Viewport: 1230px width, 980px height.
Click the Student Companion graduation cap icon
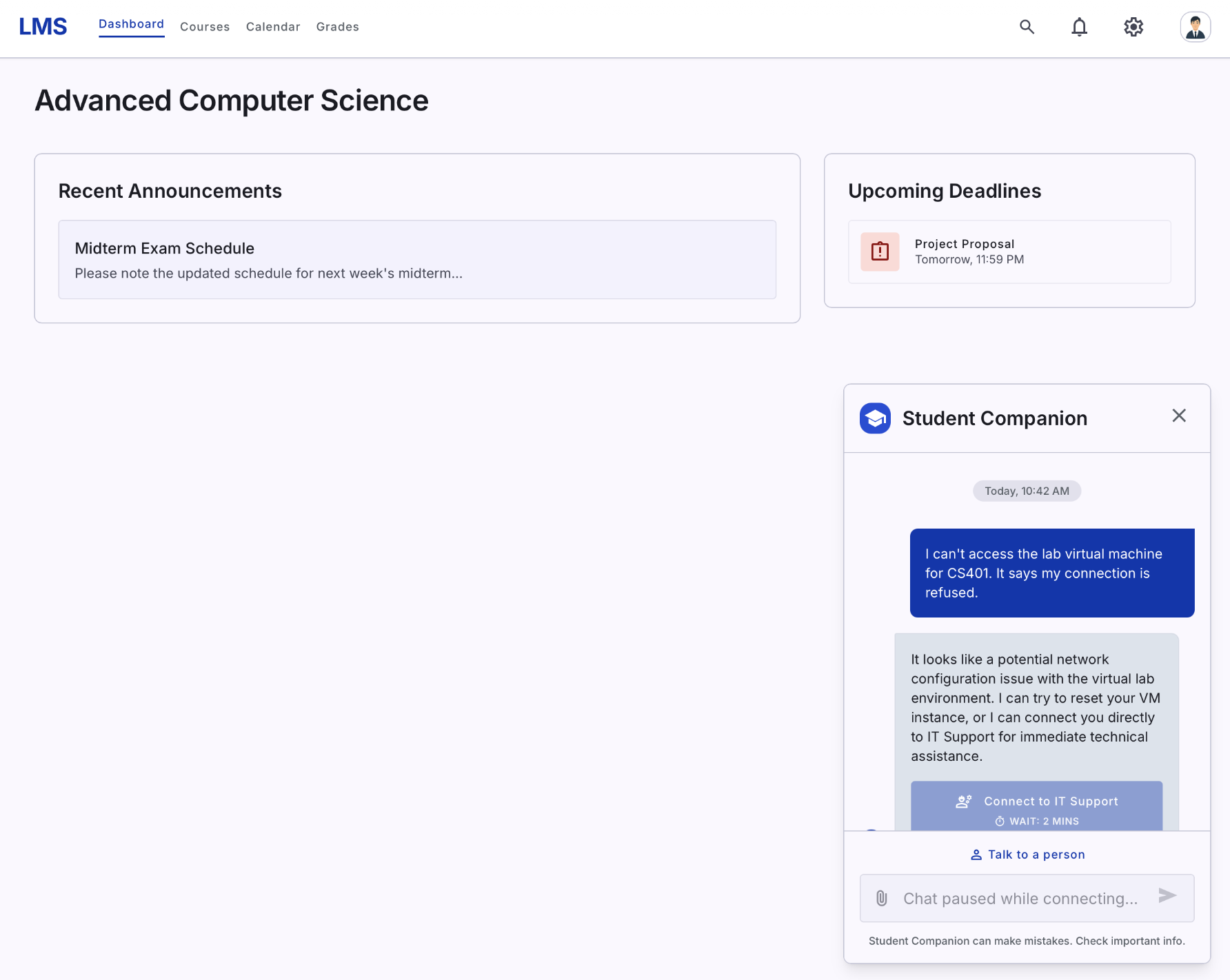pos(875,418)
